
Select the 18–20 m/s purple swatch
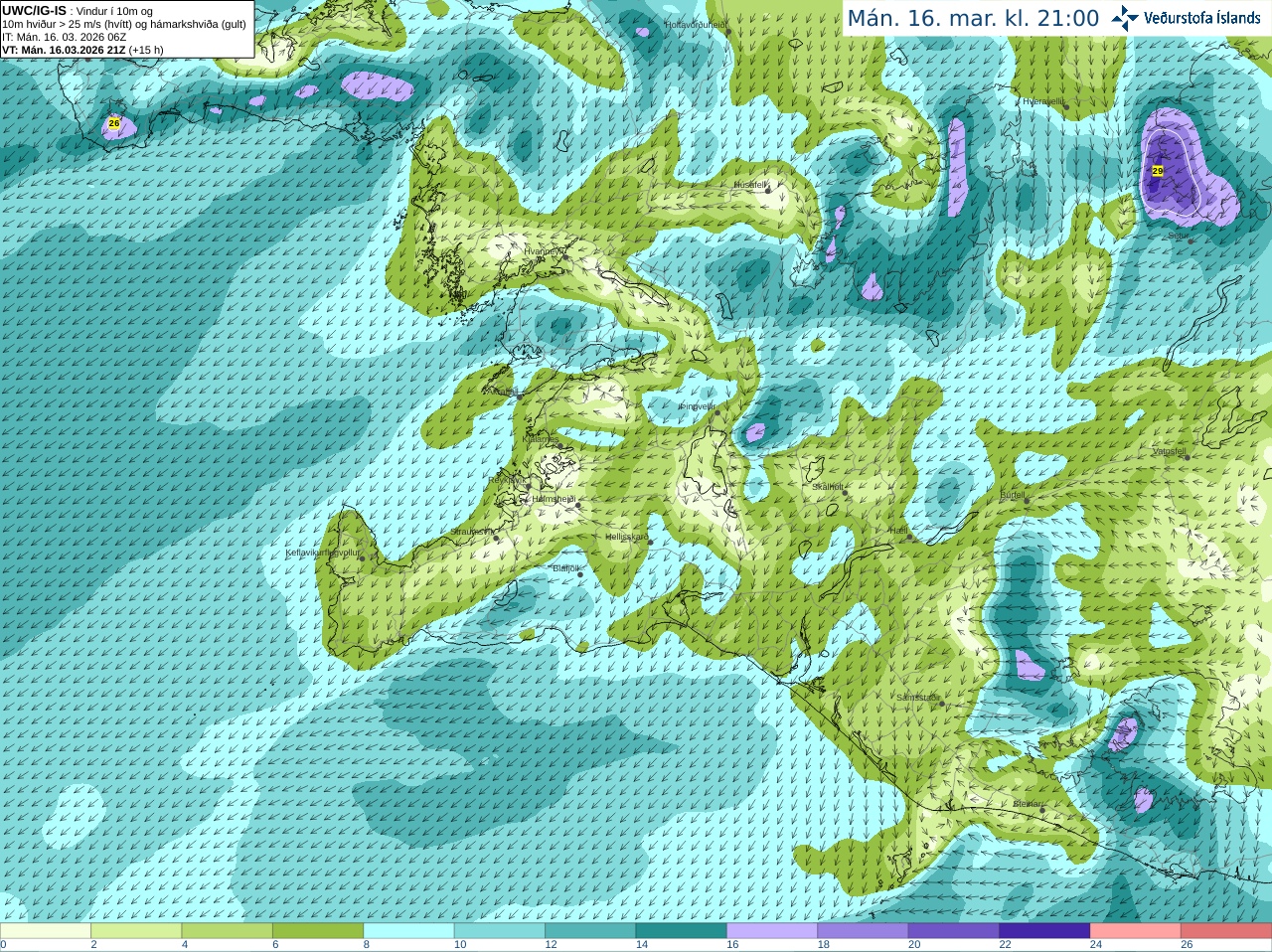click(864, 931)
